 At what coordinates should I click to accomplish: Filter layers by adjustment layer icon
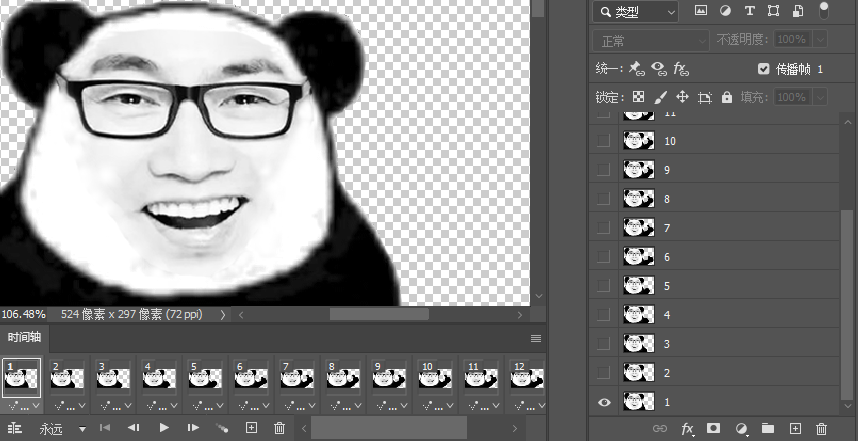point(725,10)
